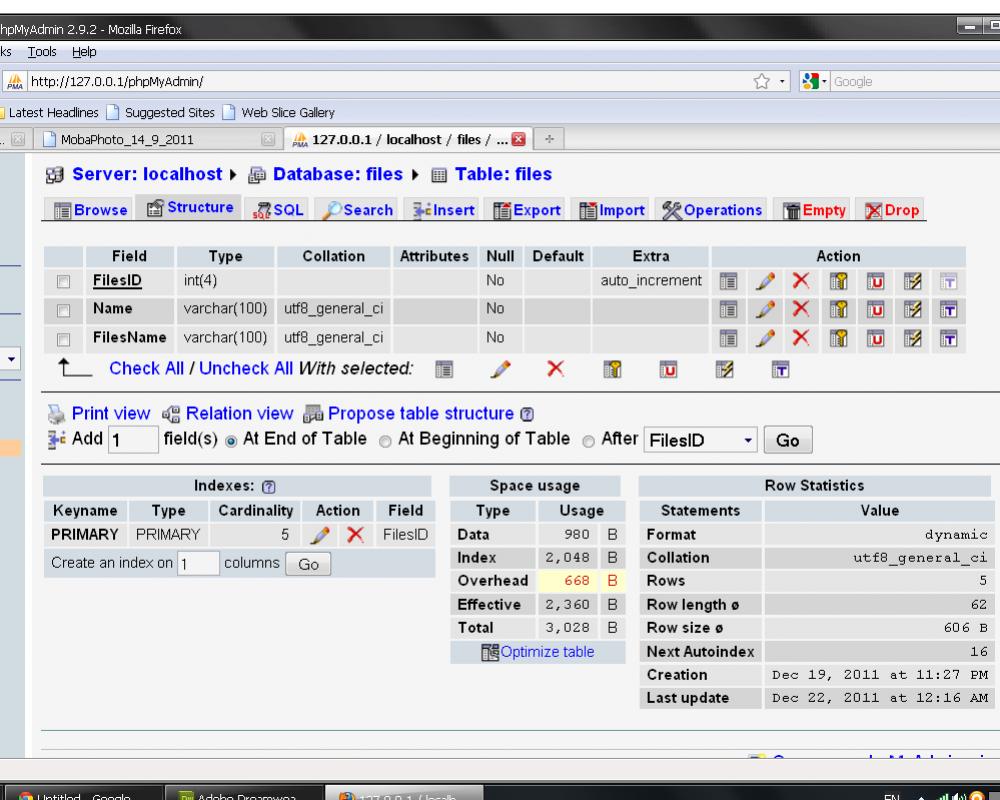Add fulltext index icon on Name row

(948, 310)
